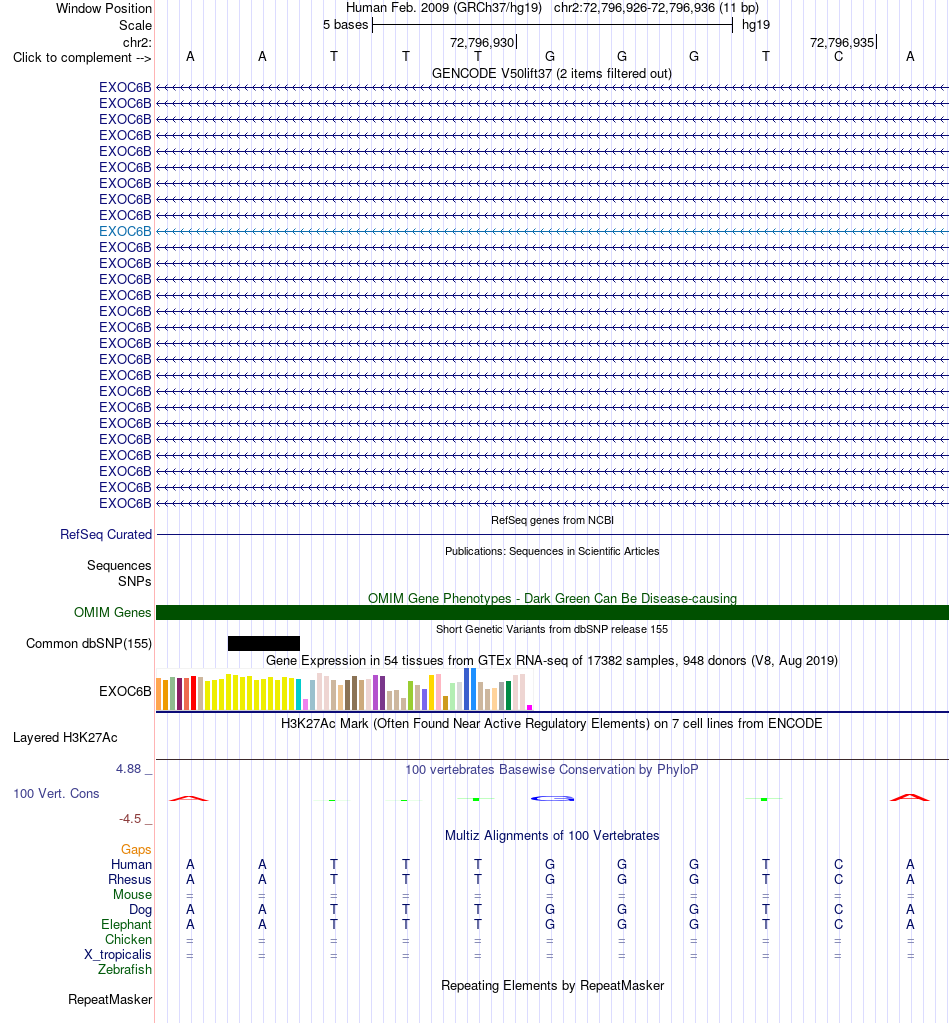Click the Window Position label

point(104,8)
